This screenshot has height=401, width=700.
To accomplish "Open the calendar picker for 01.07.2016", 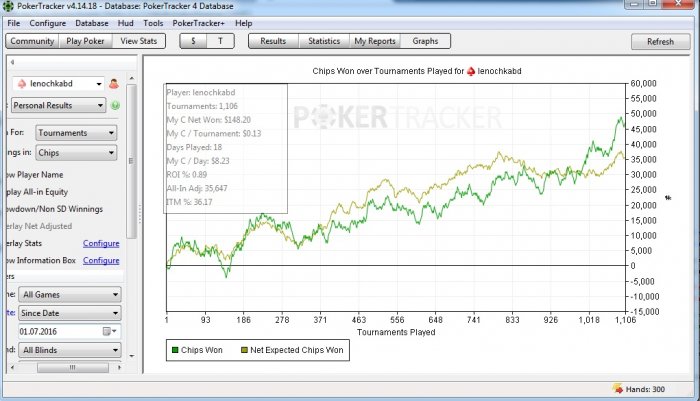I will [x=109, y=331].
